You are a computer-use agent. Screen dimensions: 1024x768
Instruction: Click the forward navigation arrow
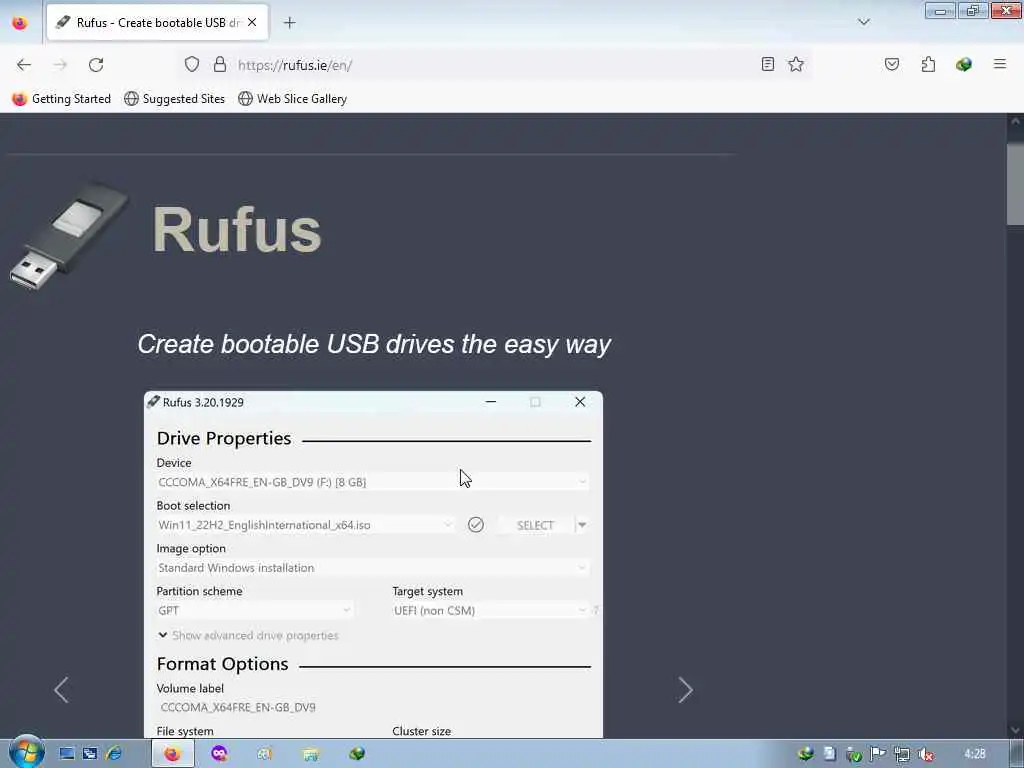tap(60, 65)
